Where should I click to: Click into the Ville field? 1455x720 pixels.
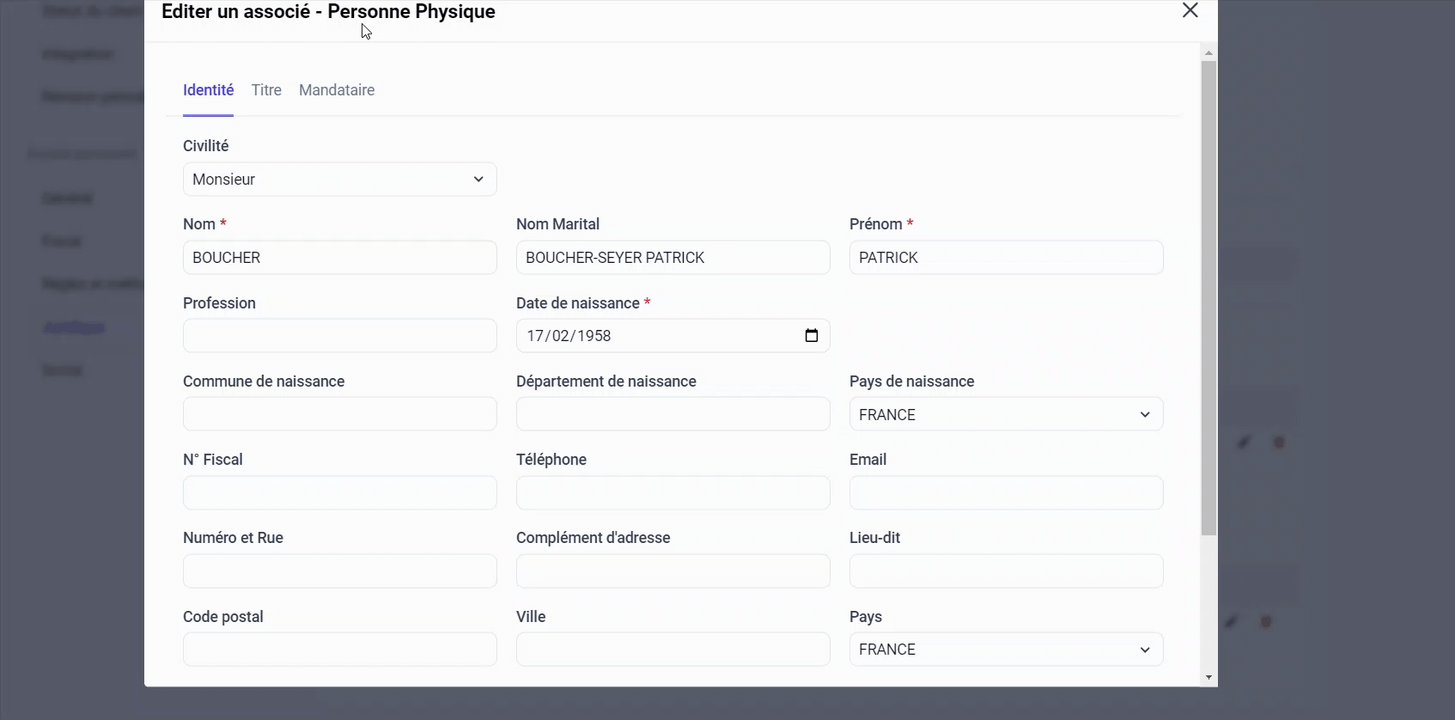(x=673, y=650)
